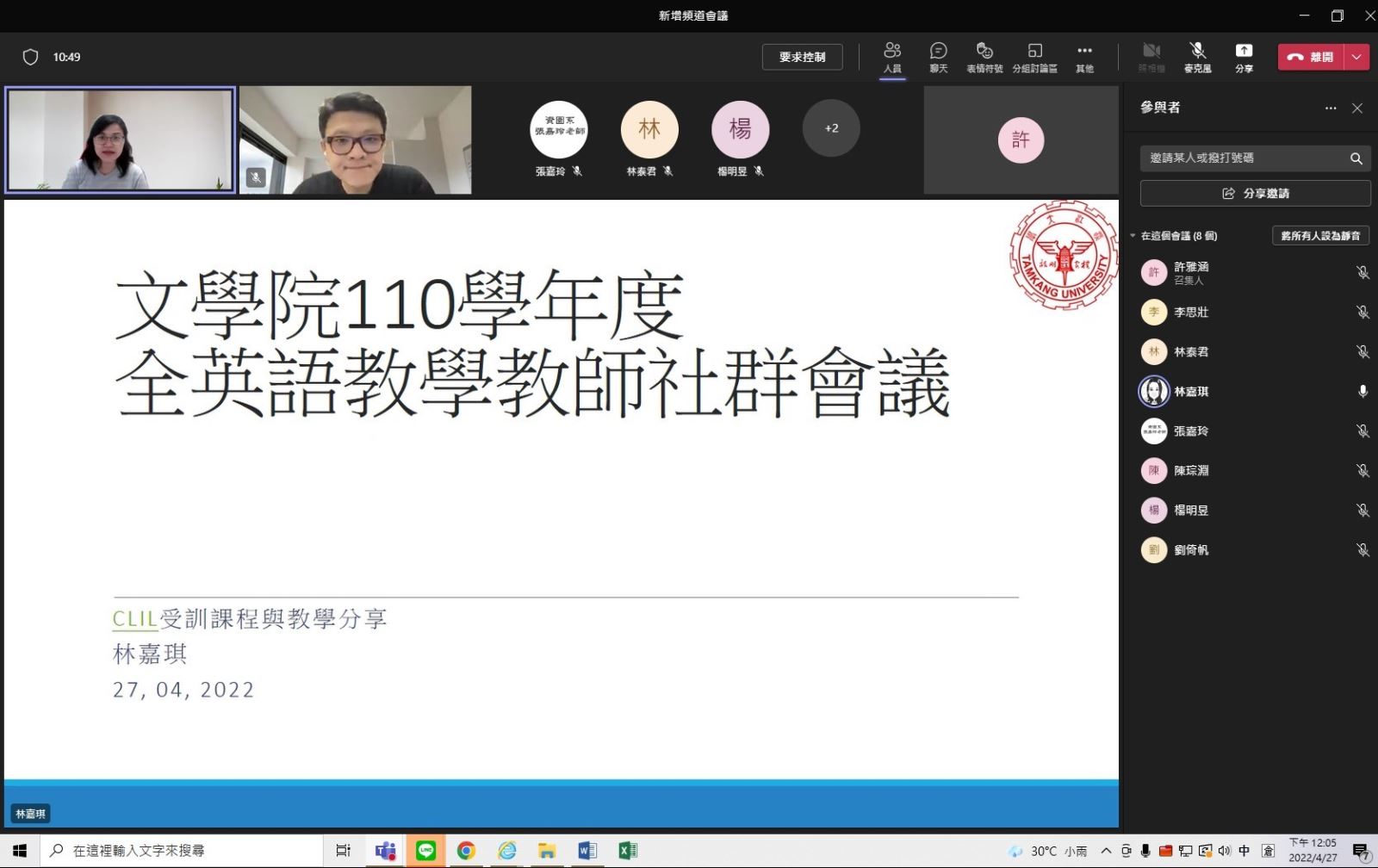Expand the +2 overflow participants bubble
The height and width of the screenshot is (868, 1378).
[x=831, y=128]
